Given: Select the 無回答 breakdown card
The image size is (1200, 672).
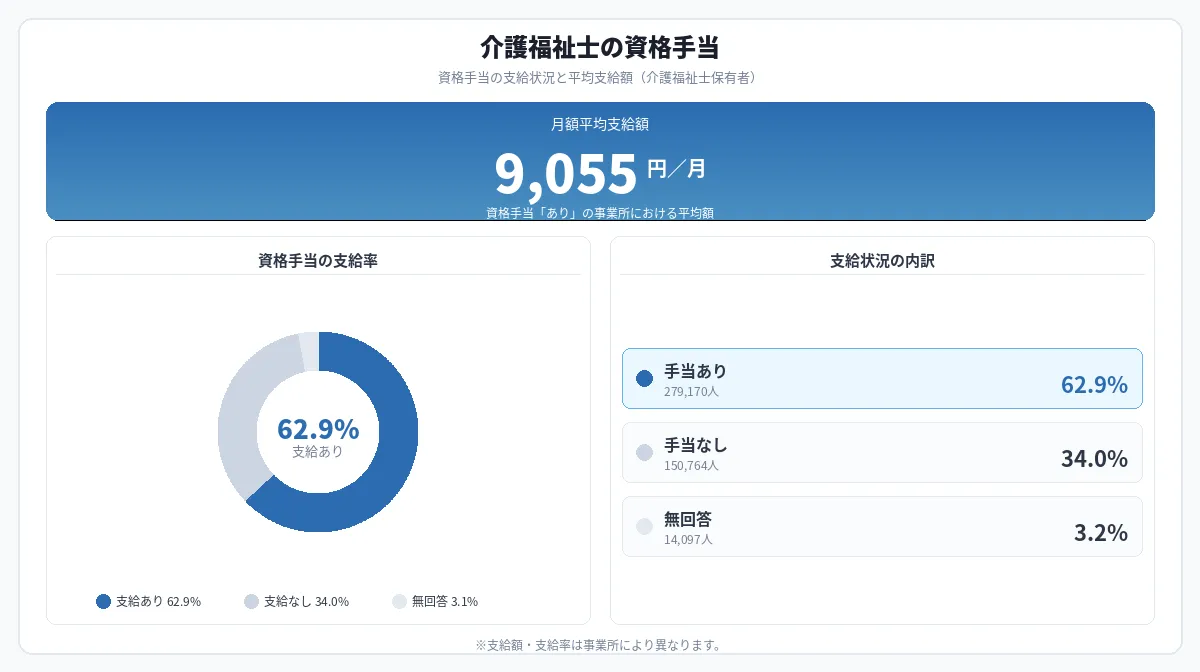Looking at the screenshot, I should point(882,526).
